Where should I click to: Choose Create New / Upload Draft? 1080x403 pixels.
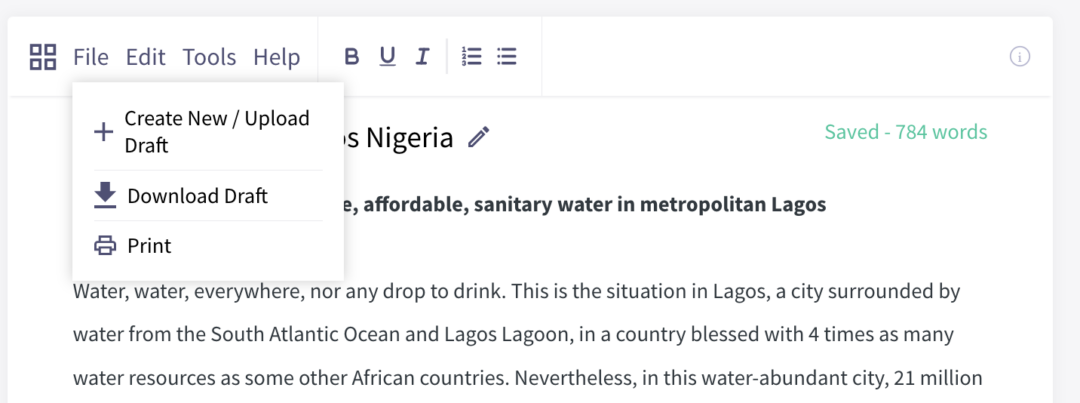click(x=208, y=132)
